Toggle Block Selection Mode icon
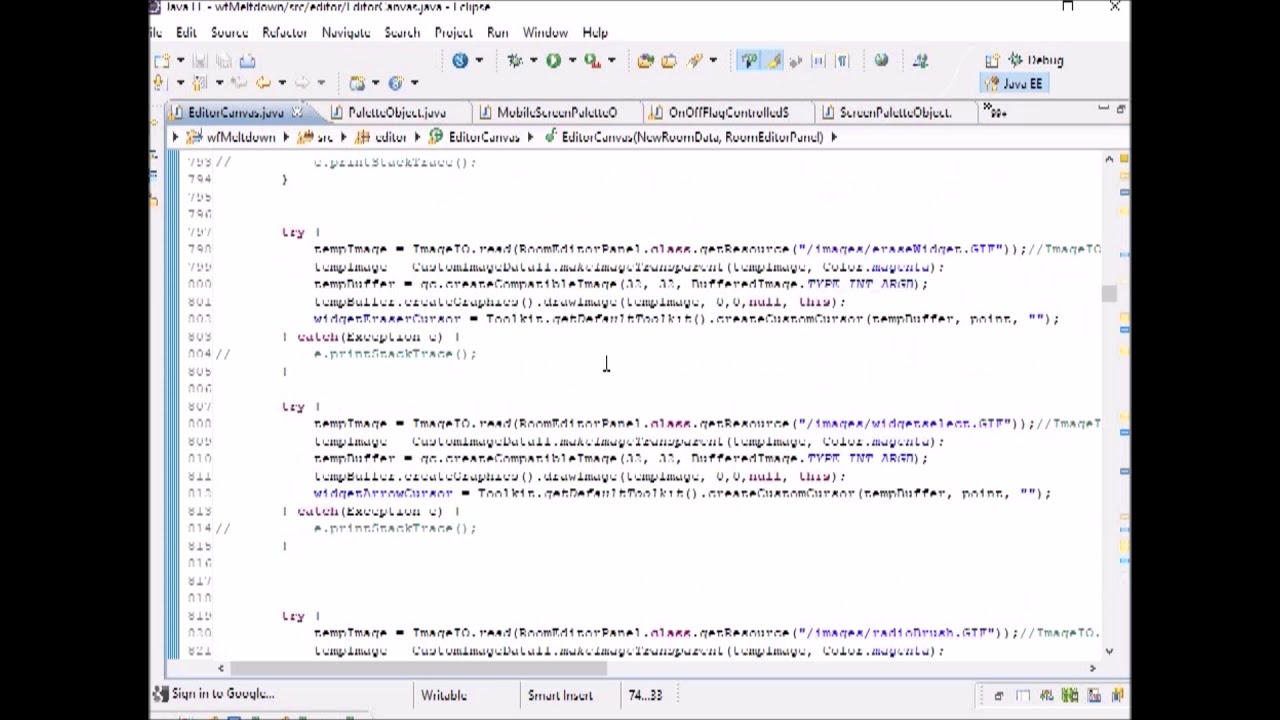The height and width of the screenshot is (720, 1280). click(819, 61)
